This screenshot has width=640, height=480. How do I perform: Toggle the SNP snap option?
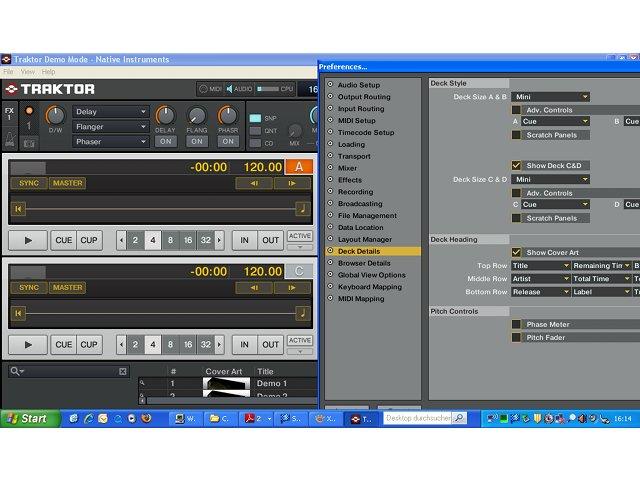tap(256, 118)
